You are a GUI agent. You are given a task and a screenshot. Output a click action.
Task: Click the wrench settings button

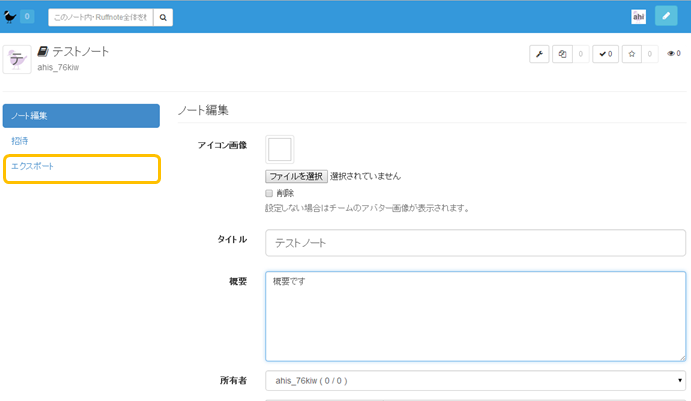[539, 54]
